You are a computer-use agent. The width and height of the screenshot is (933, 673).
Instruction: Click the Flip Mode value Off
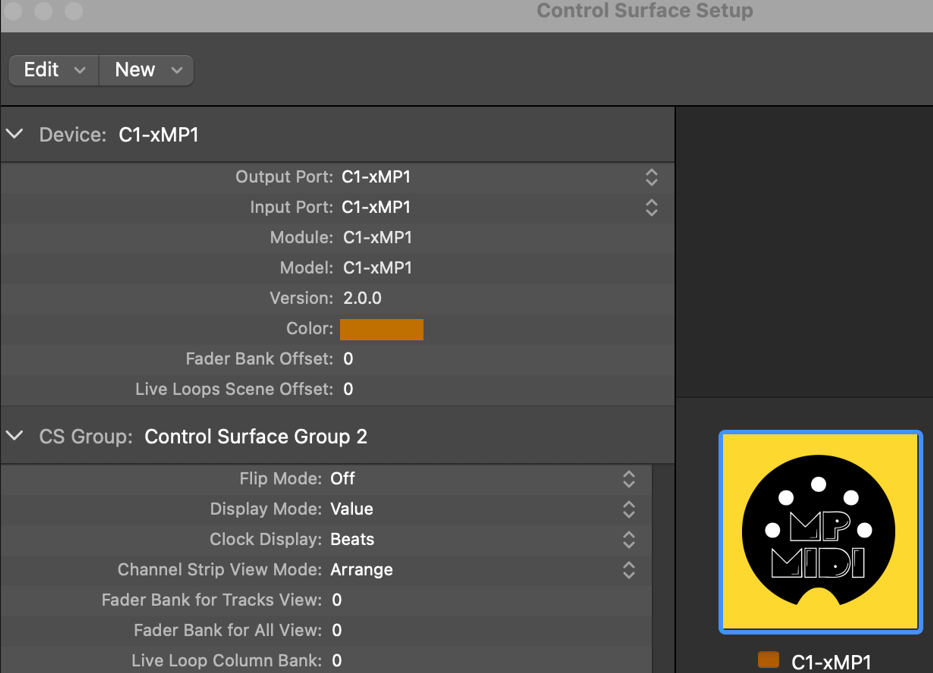point(343,478)
